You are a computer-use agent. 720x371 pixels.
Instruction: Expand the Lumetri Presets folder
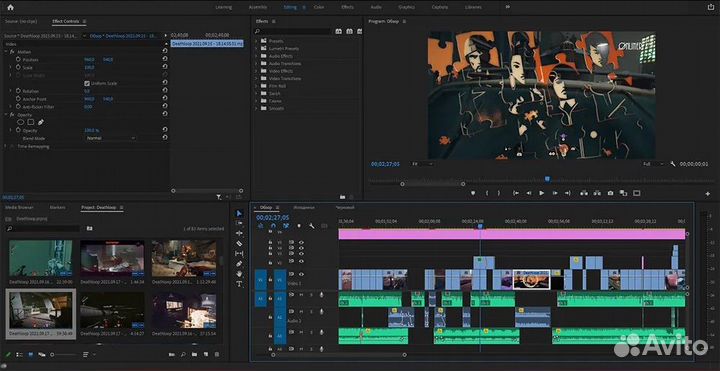pyautogui.click(x=257, y=49)
